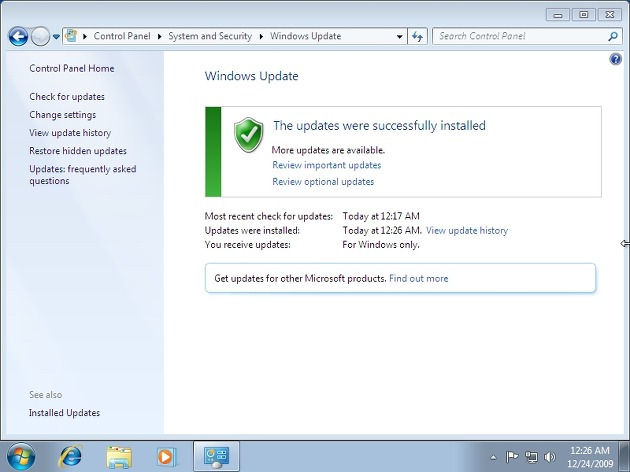Expand the arrow after Control Panel breadcrumb
630x472 pixels.
coord(160,37)
